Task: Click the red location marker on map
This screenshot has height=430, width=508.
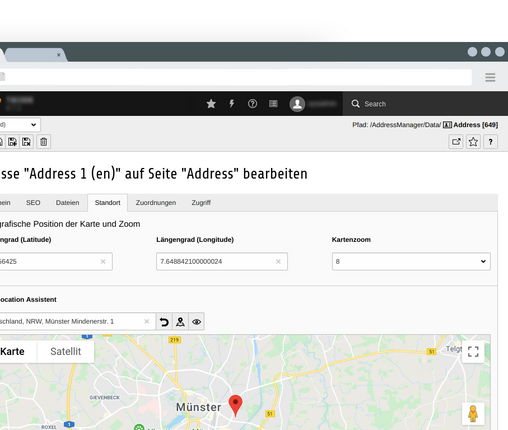Action: click(235, 405)
